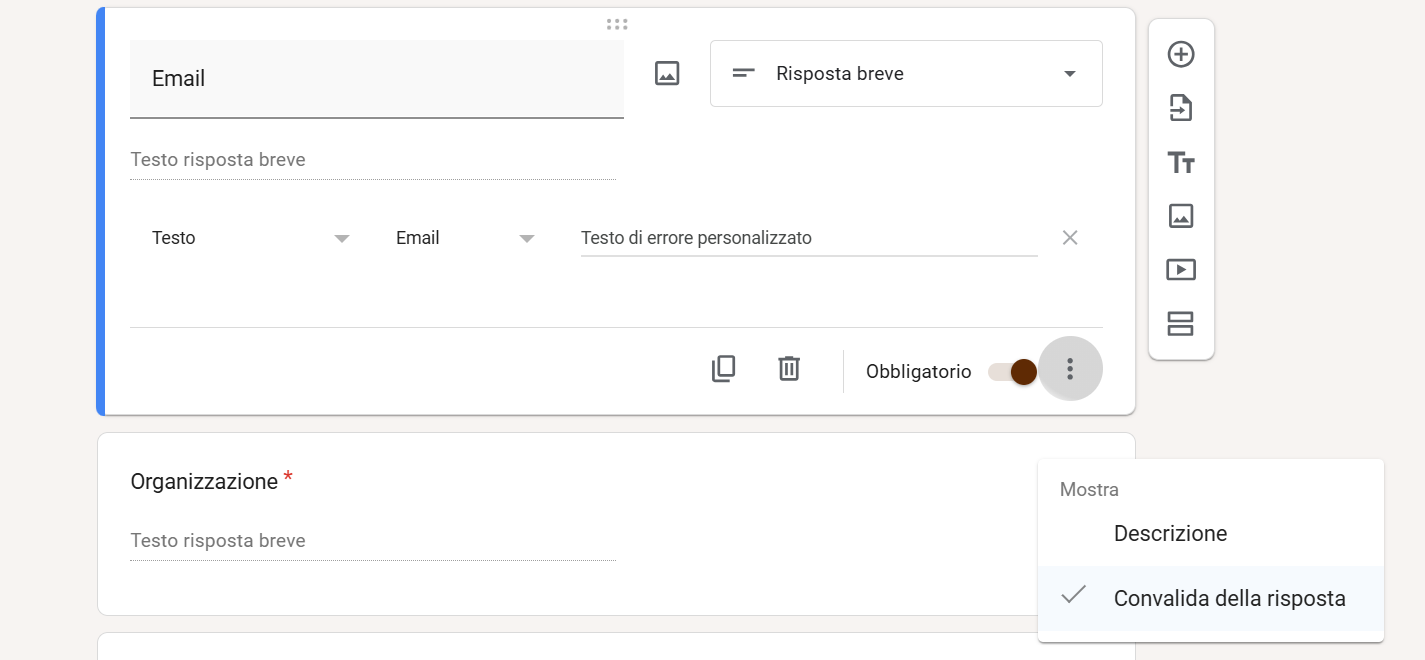Remove the response validation with X icon
1425x660 pixels.
click(1070, 238)
